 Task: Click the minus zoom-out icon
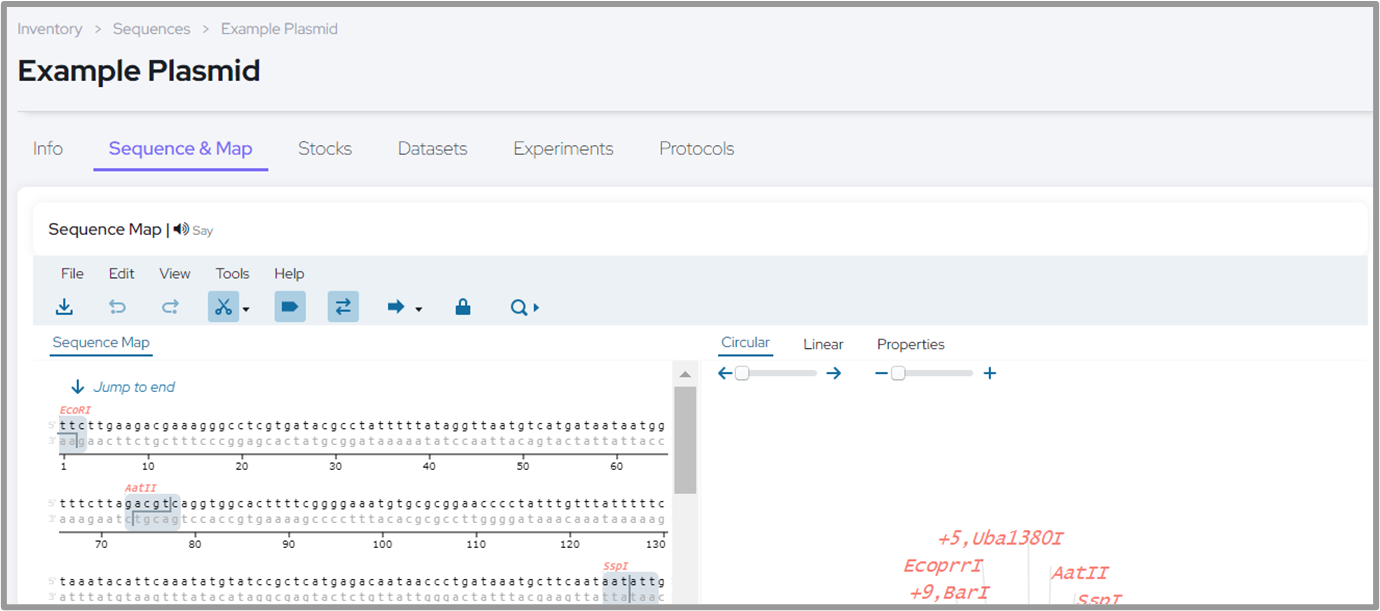click(x=881, y=373)
